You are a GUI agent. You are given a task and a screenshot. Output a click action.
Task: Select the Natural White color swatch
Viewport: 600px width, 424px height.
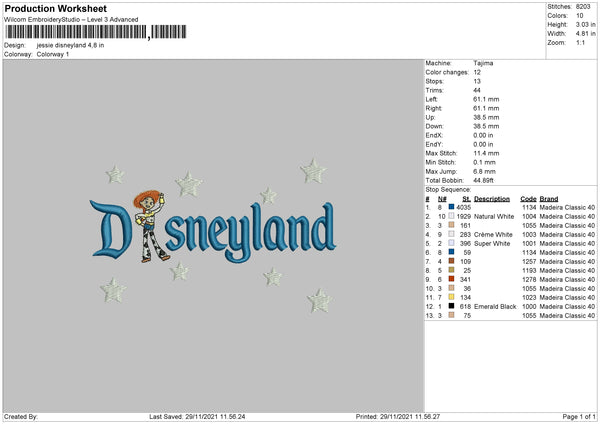[x=451, y=216]
